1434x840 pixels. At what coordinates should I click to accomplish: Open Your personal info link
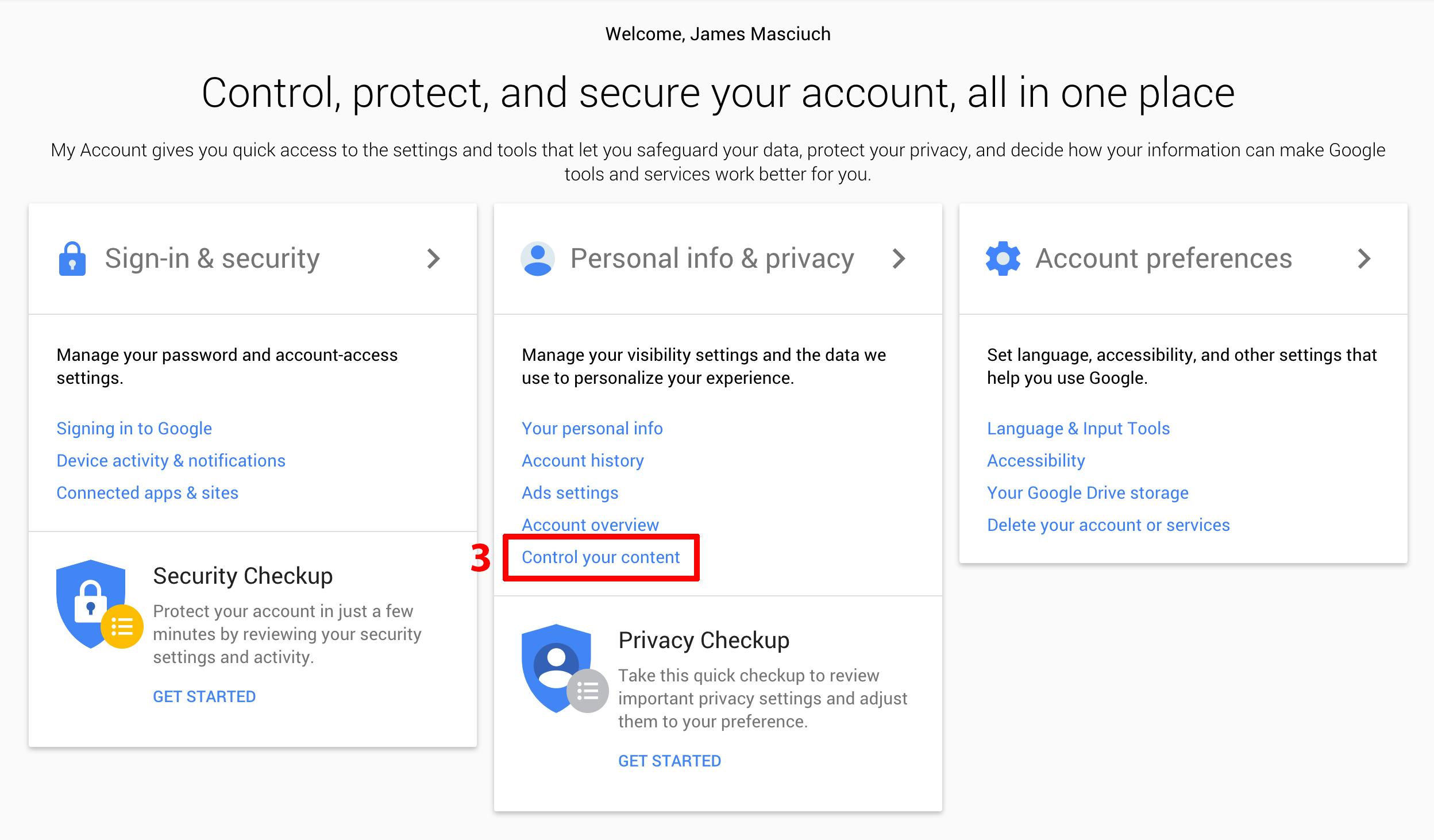click(592, 429)
